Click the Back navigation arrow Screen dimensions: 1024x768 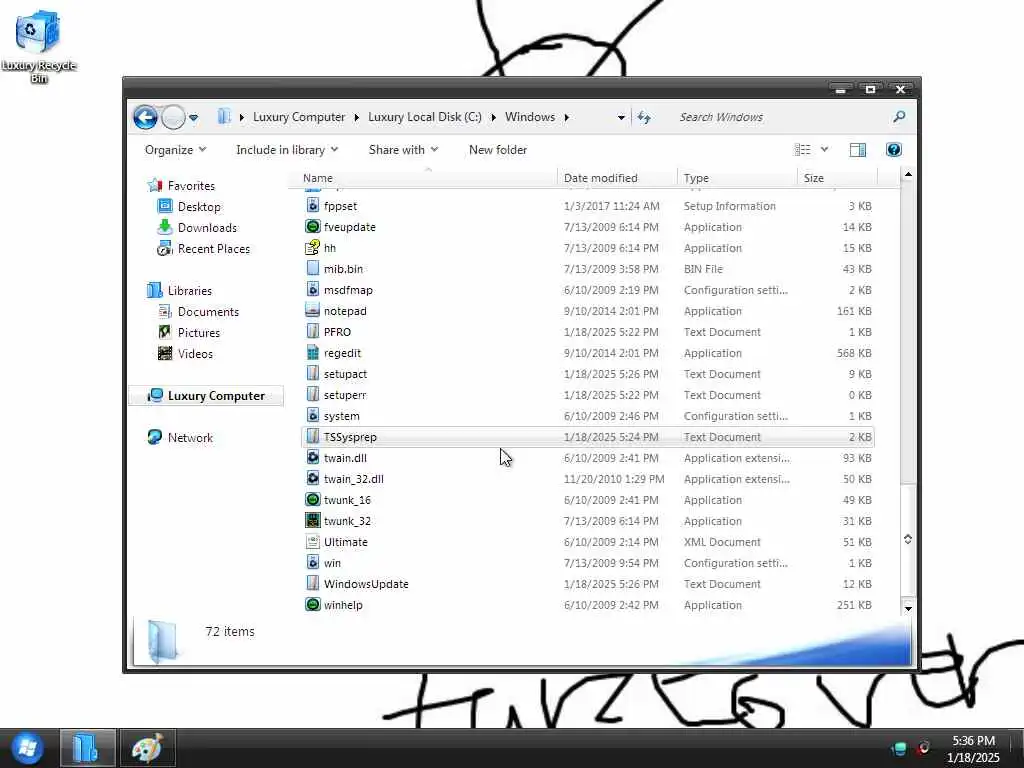coord(145,118)
